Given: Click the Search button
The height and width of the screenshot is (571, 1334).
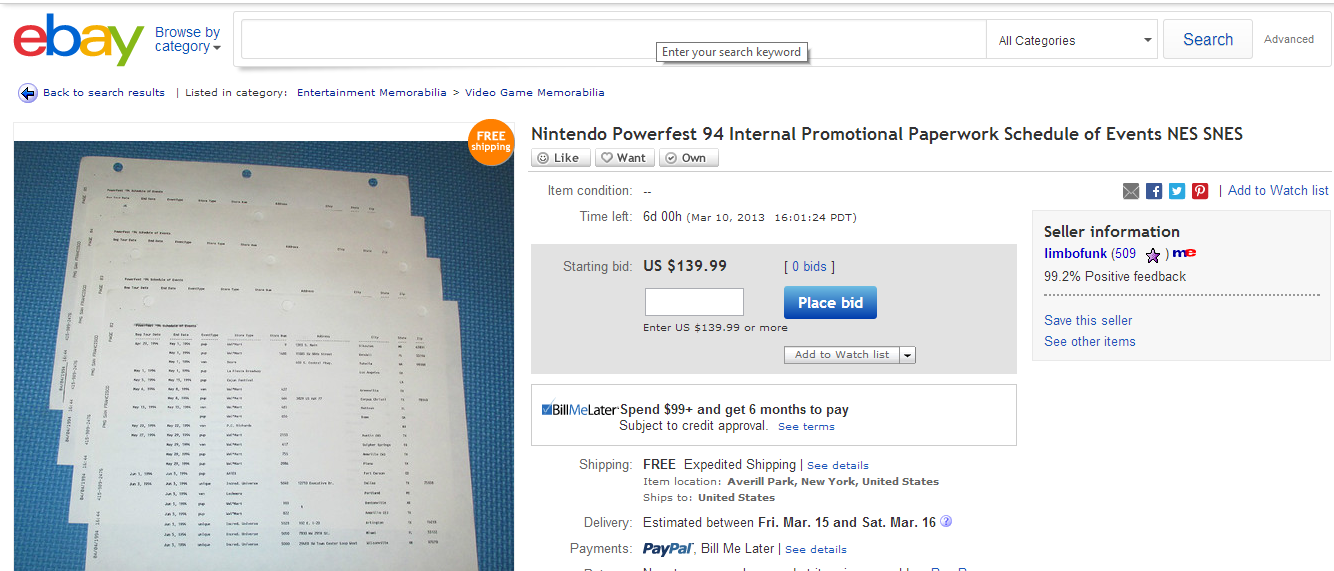Looking at the screenshot, I should [x=1208, y=40].
